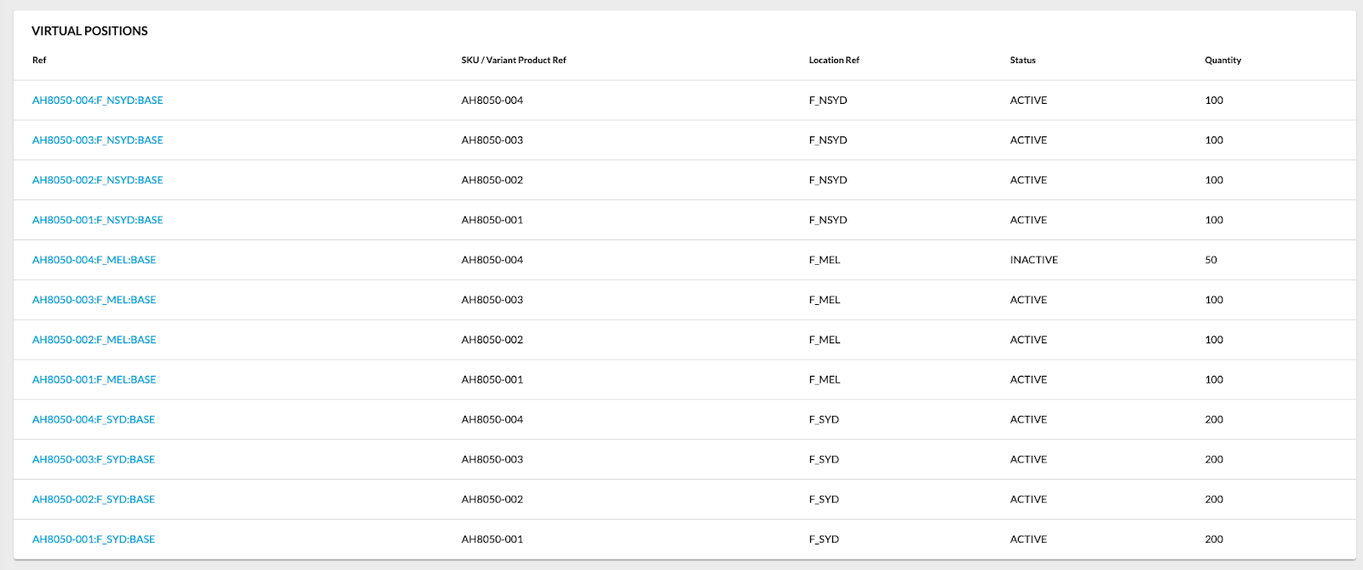Click the AH8050-002:F_NSYD:BASE reference link
The height and width of the screenshot is (570, 1363).
[97, 180]
